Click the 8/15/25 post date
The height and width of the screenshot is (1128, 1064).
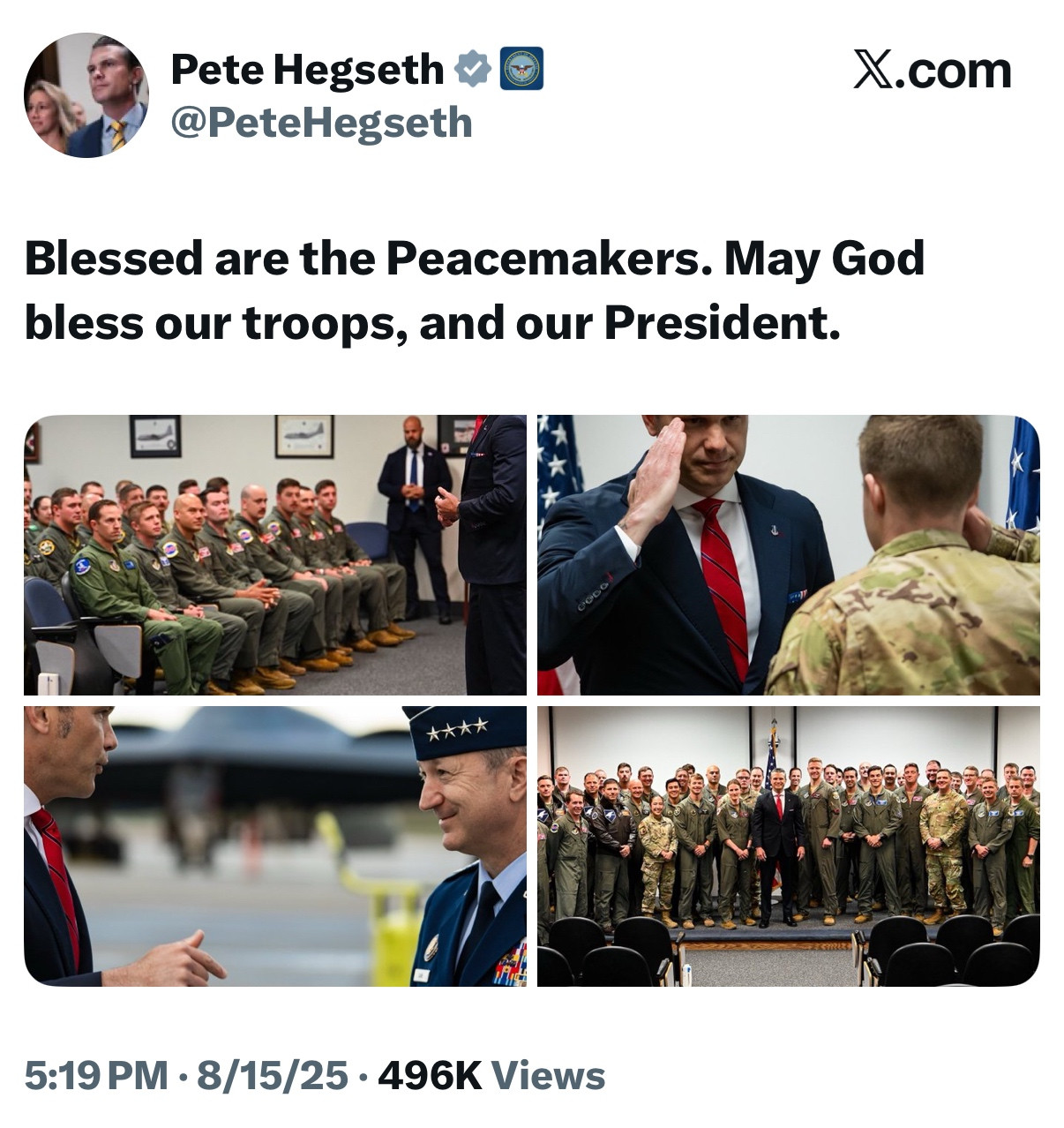click(273, 1075)
